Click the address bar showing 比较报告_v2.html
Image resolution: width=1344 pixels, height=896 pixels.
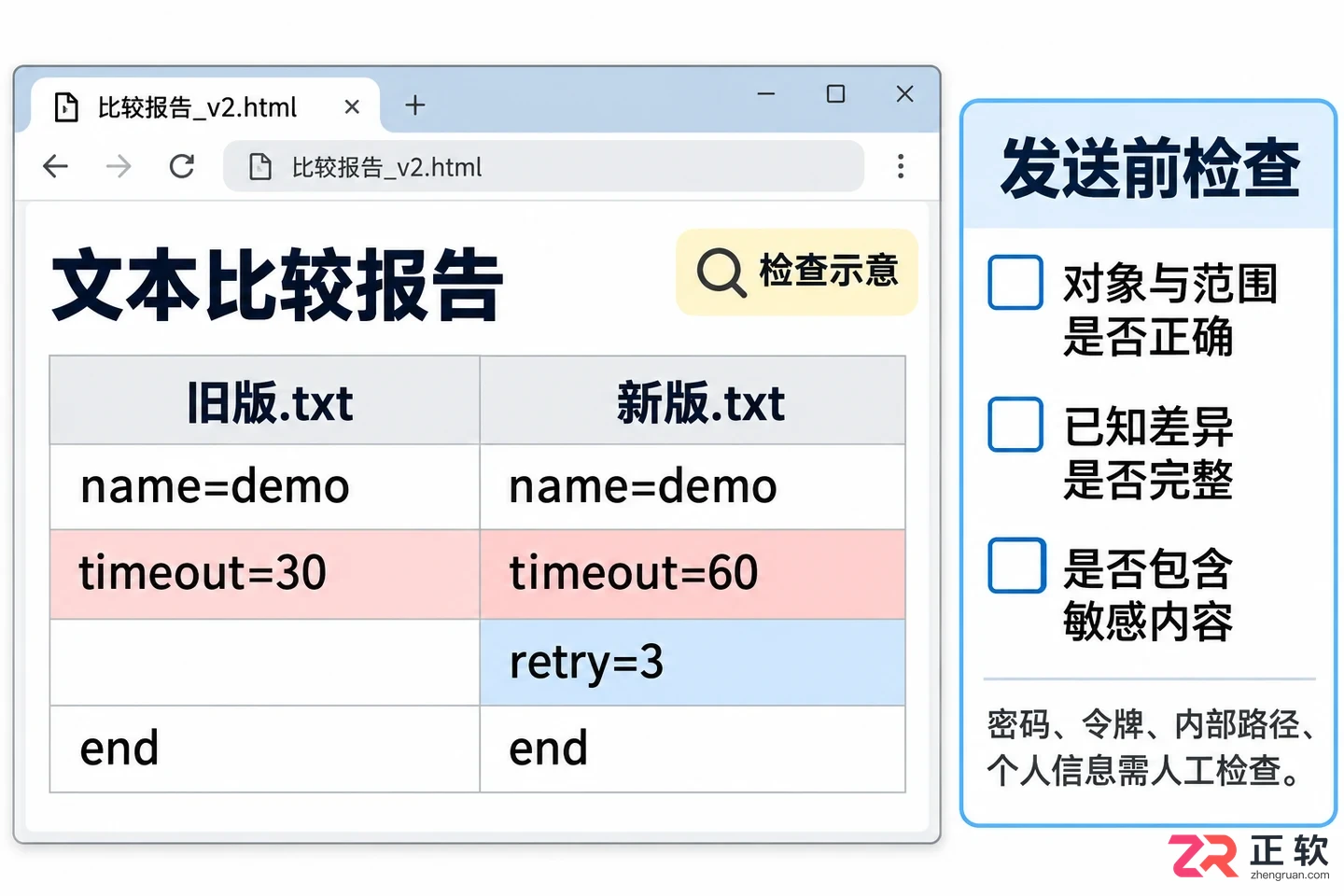click(543, 167)
